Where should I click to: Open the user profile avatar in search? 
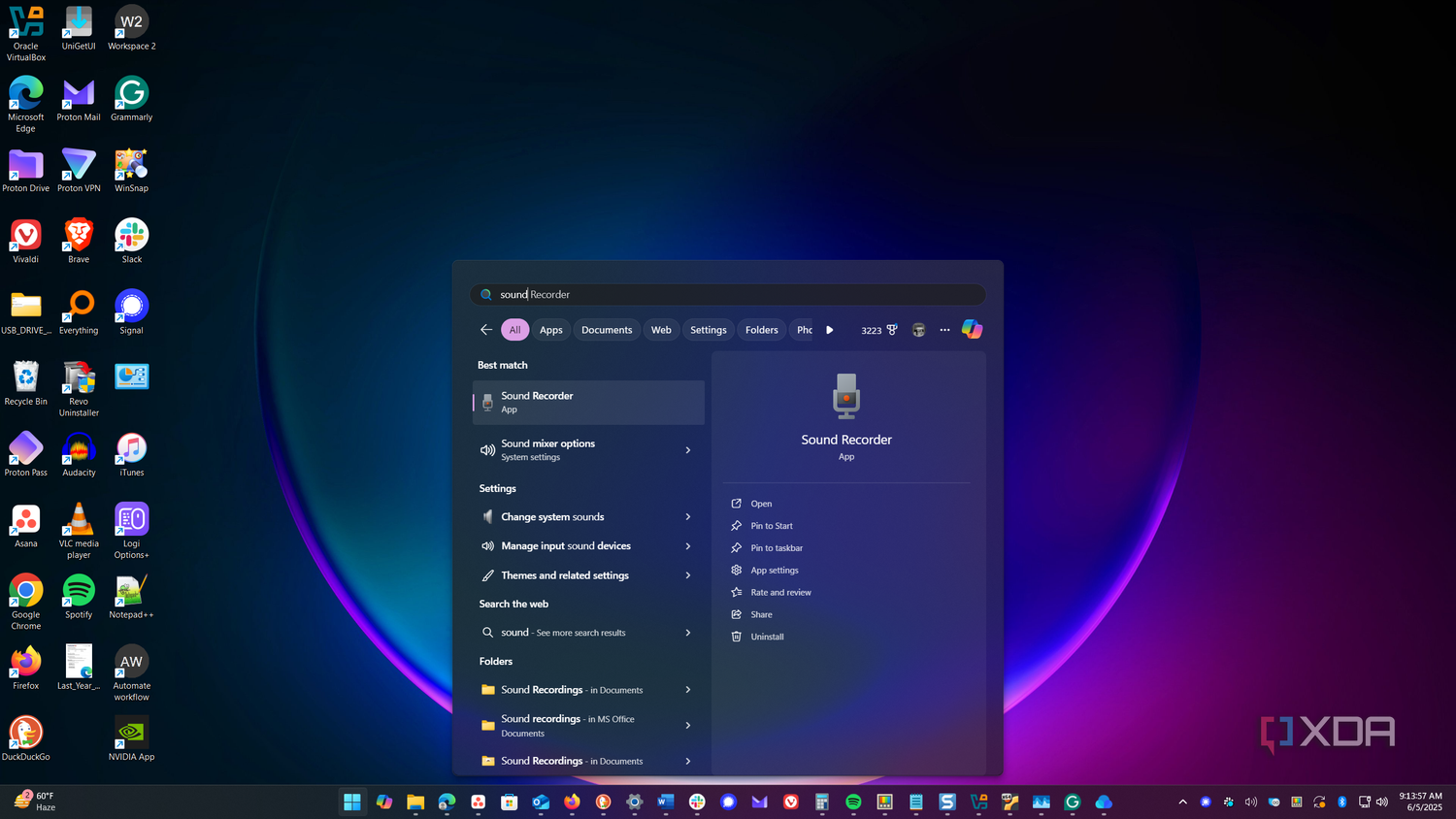point(918,330)
